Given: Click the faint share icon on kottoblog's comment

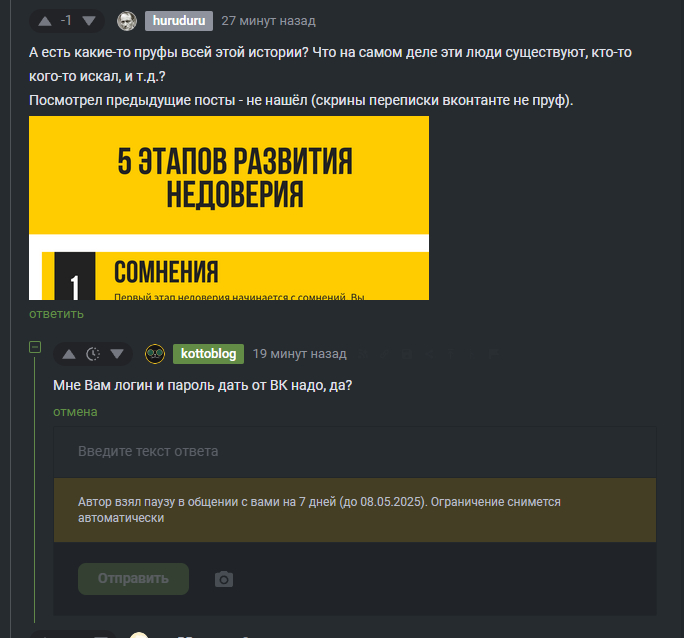Looking at the screenshot, I should point(429,354).
